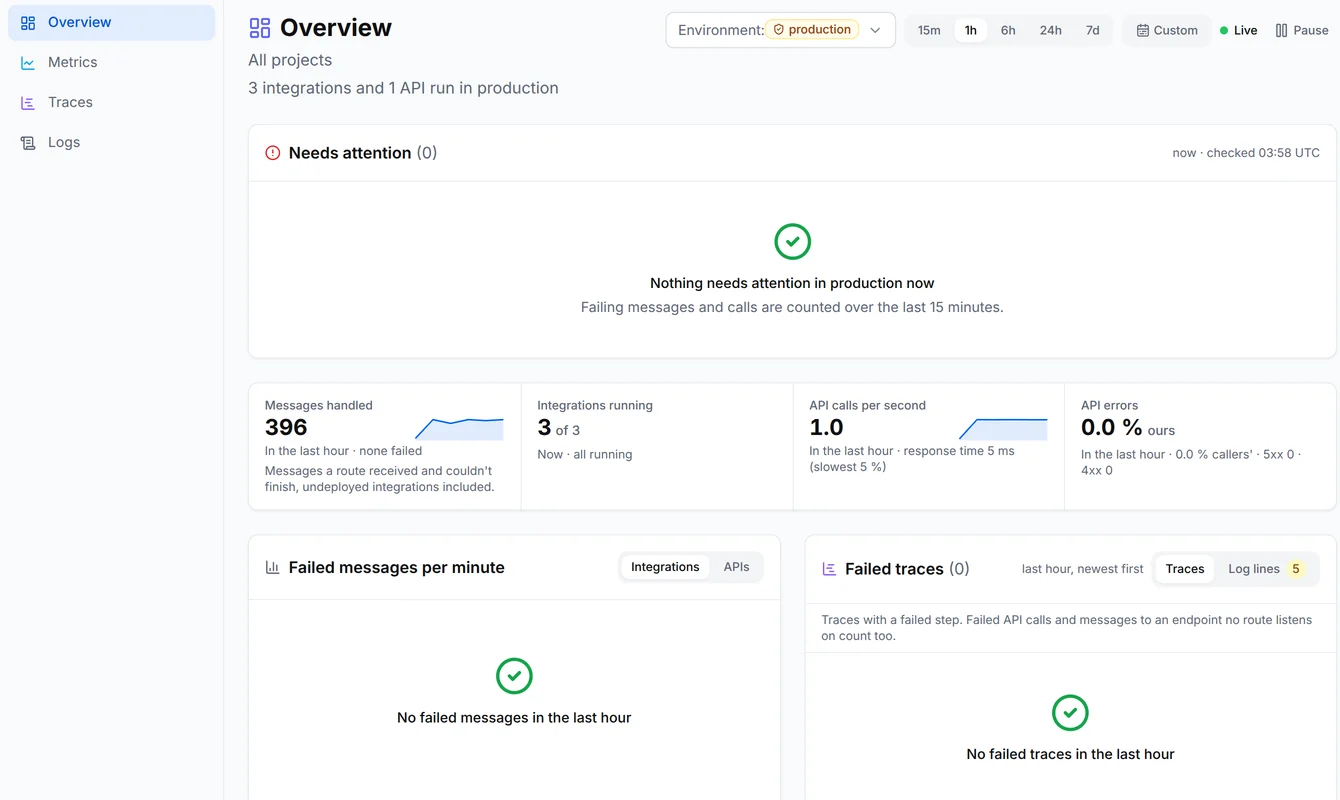Pause live updates with Pause button
The height and width of the screenshot is (800, 1340).
pos(1302,30)
